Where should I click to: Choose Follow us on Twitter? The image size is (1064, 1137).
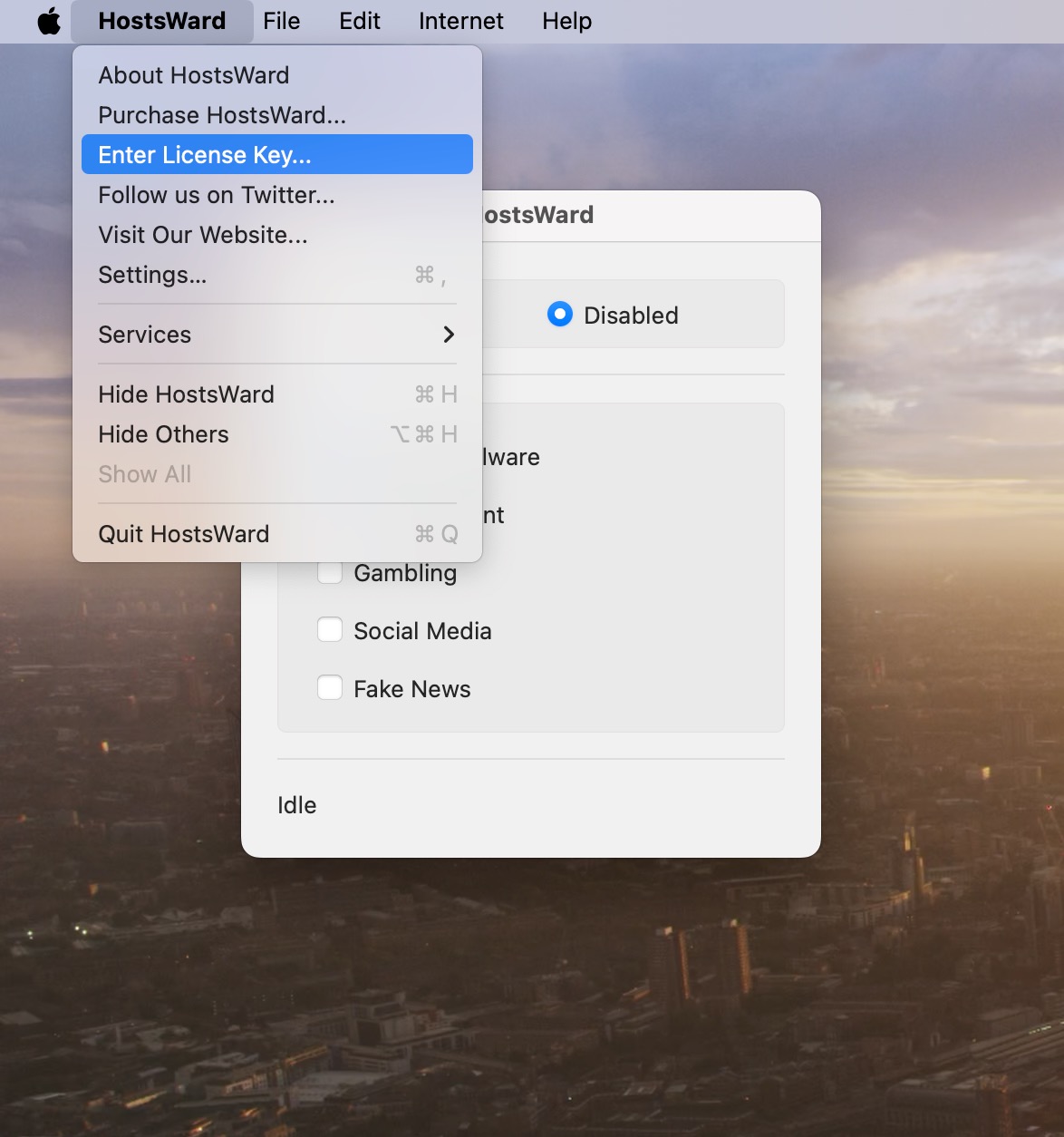pyautogui.click(x=217, y=195)
